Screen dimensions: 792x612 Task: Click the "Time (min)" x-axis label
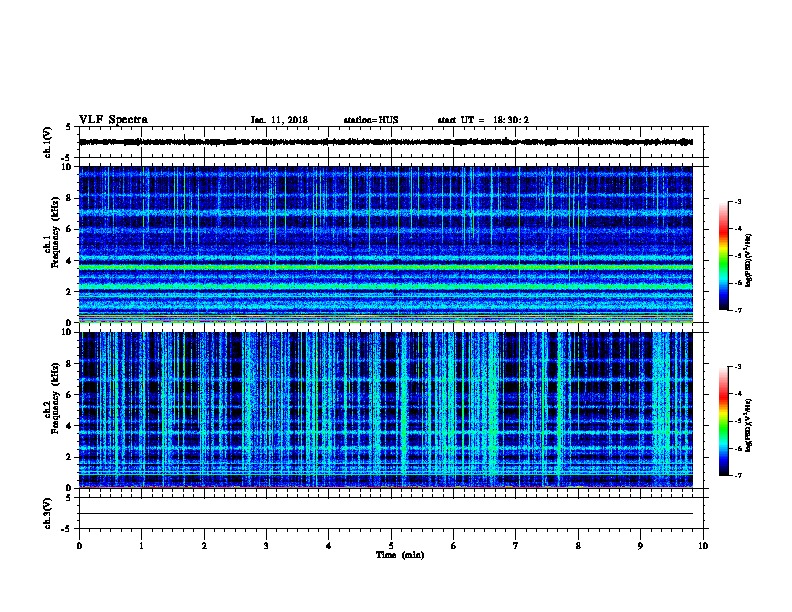click(400, 555)
